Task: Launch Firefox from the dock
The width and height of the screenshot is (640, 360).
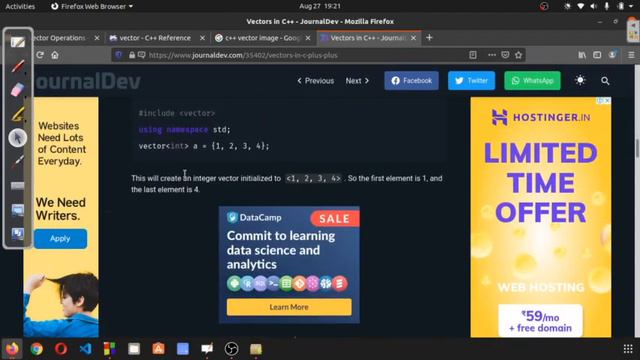Action: tap(12, 349)
